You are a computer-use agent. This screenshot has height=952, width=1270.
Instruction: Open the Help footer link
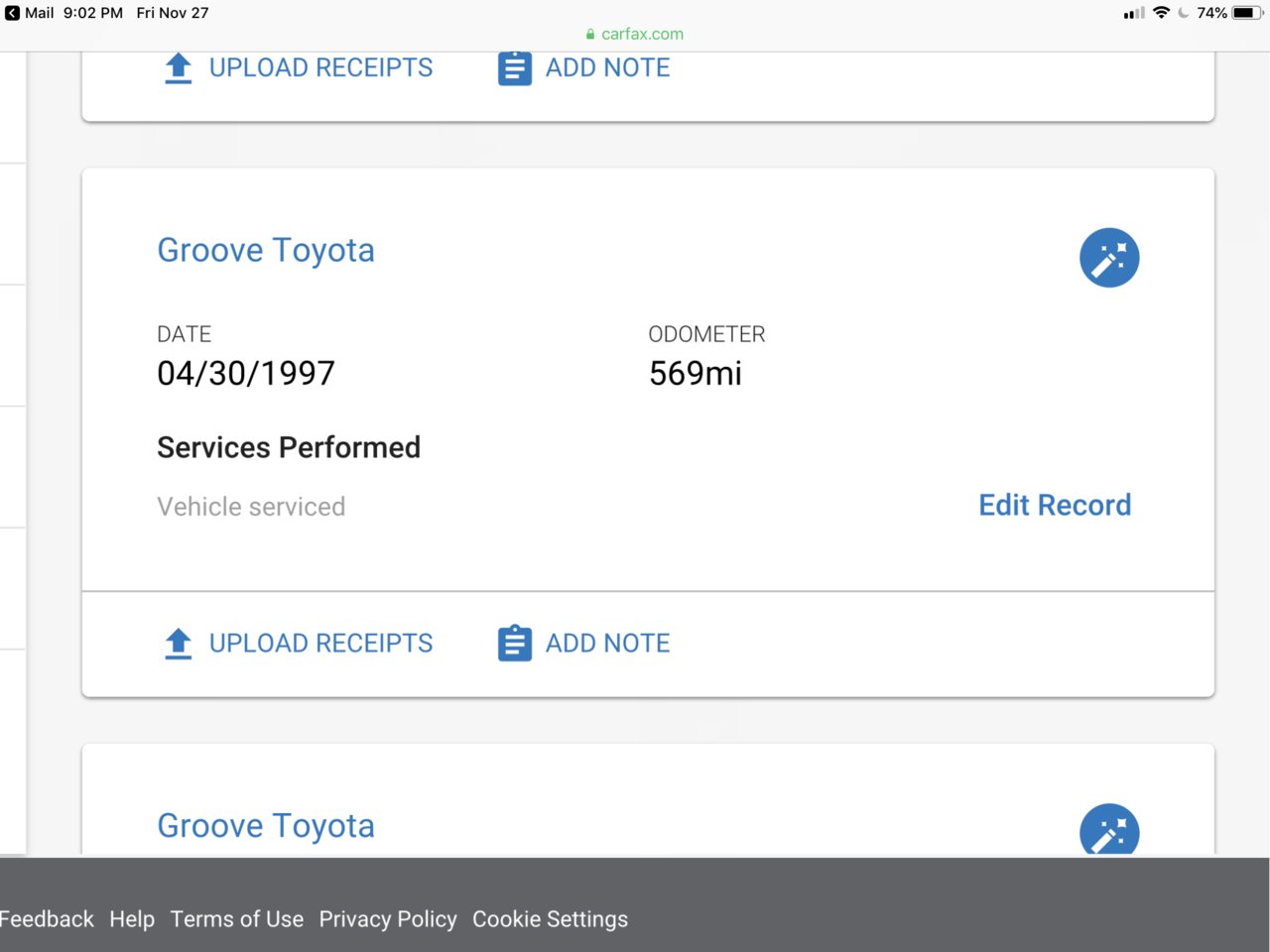click(132, 919)
